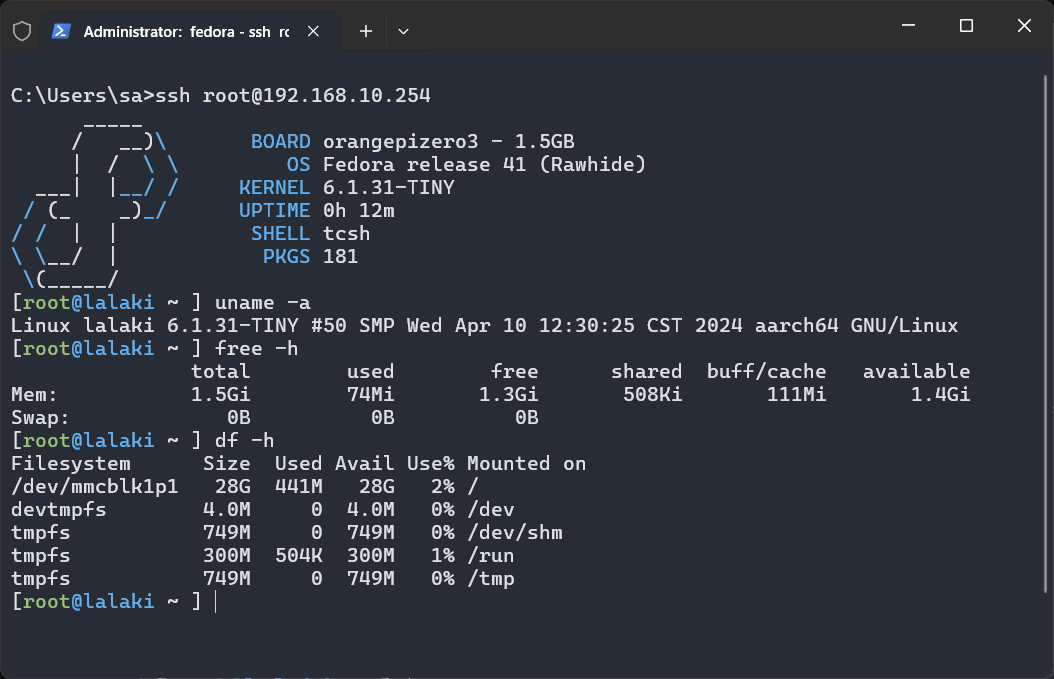Click the PKGS label
Viewport: 1054px width, 679px height.
(286, 256)
